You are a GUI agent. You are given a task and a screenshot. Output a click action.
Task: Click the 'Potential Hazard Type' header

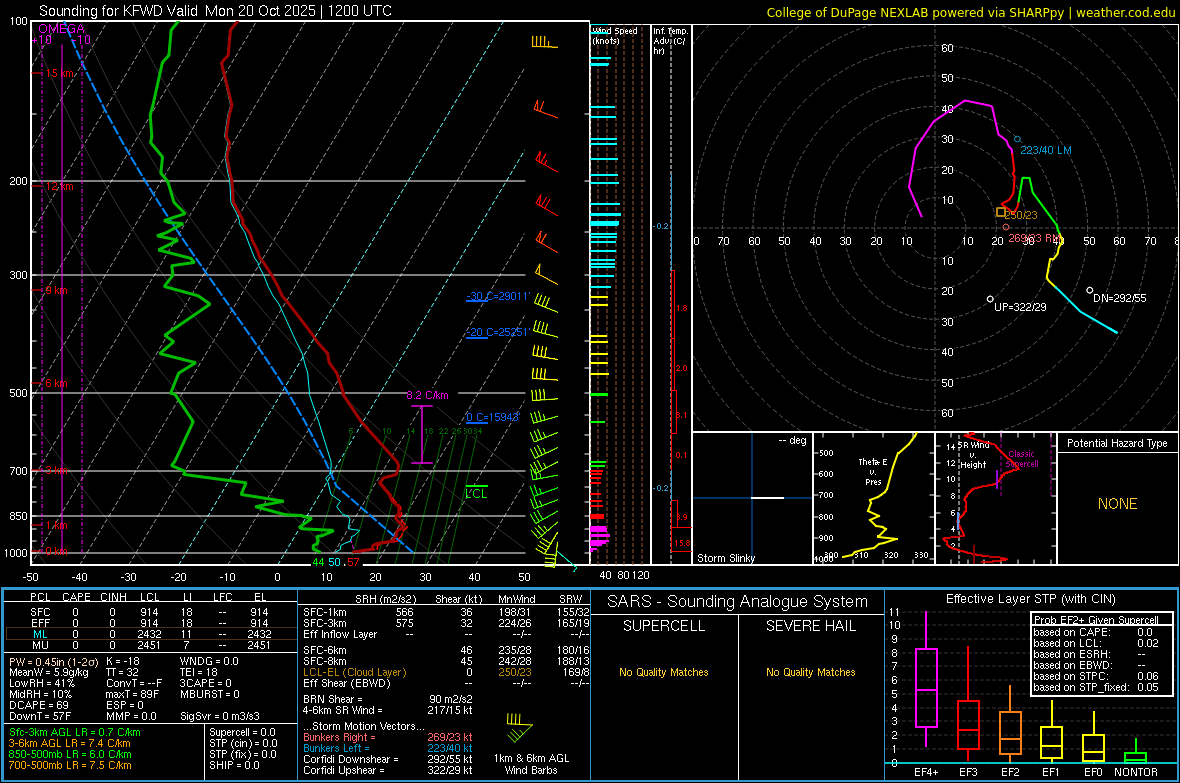(1117, 443)
